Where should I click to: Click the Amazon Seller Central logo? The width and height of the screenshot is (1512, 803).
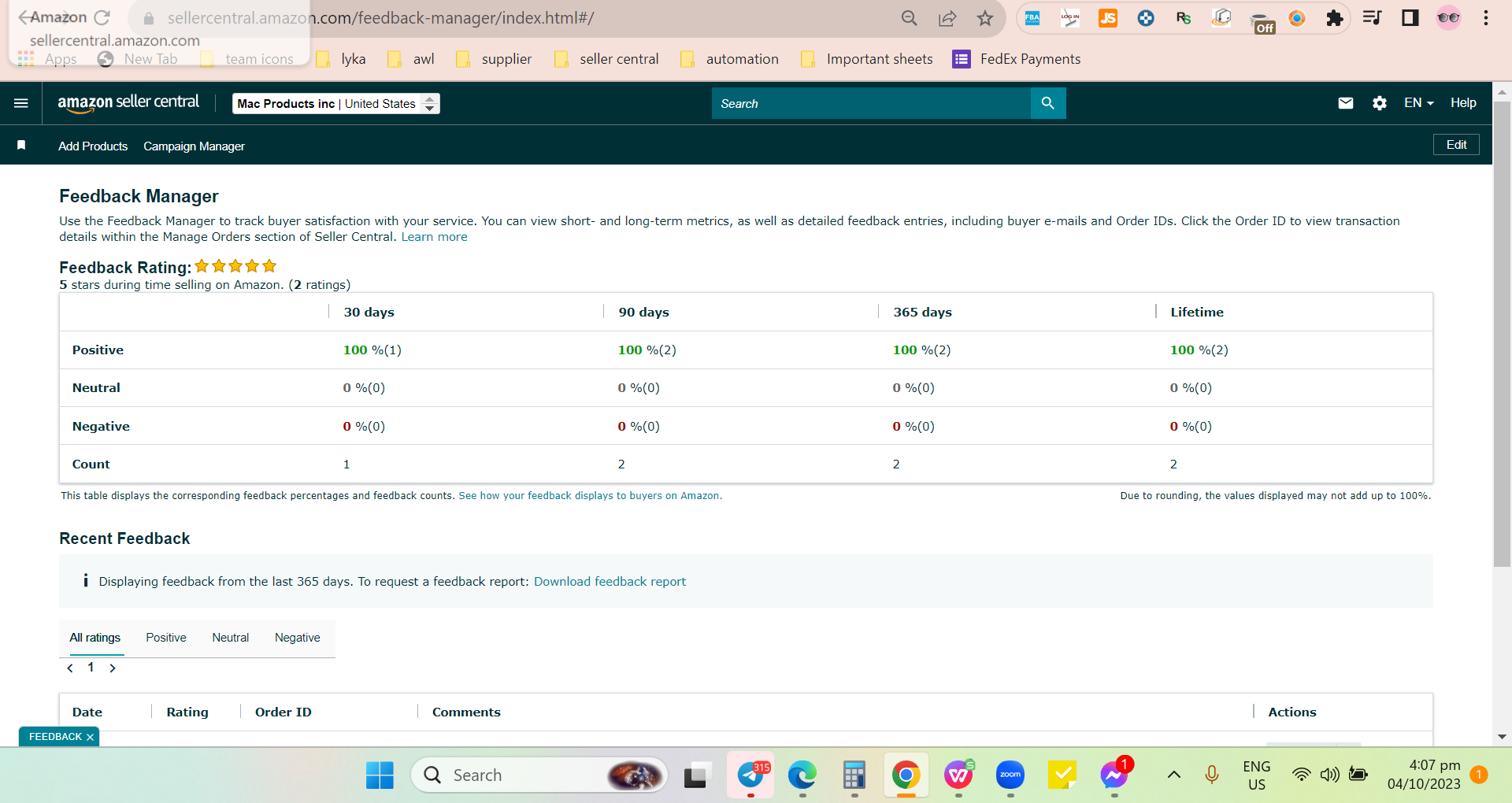[x=128, y=103]
